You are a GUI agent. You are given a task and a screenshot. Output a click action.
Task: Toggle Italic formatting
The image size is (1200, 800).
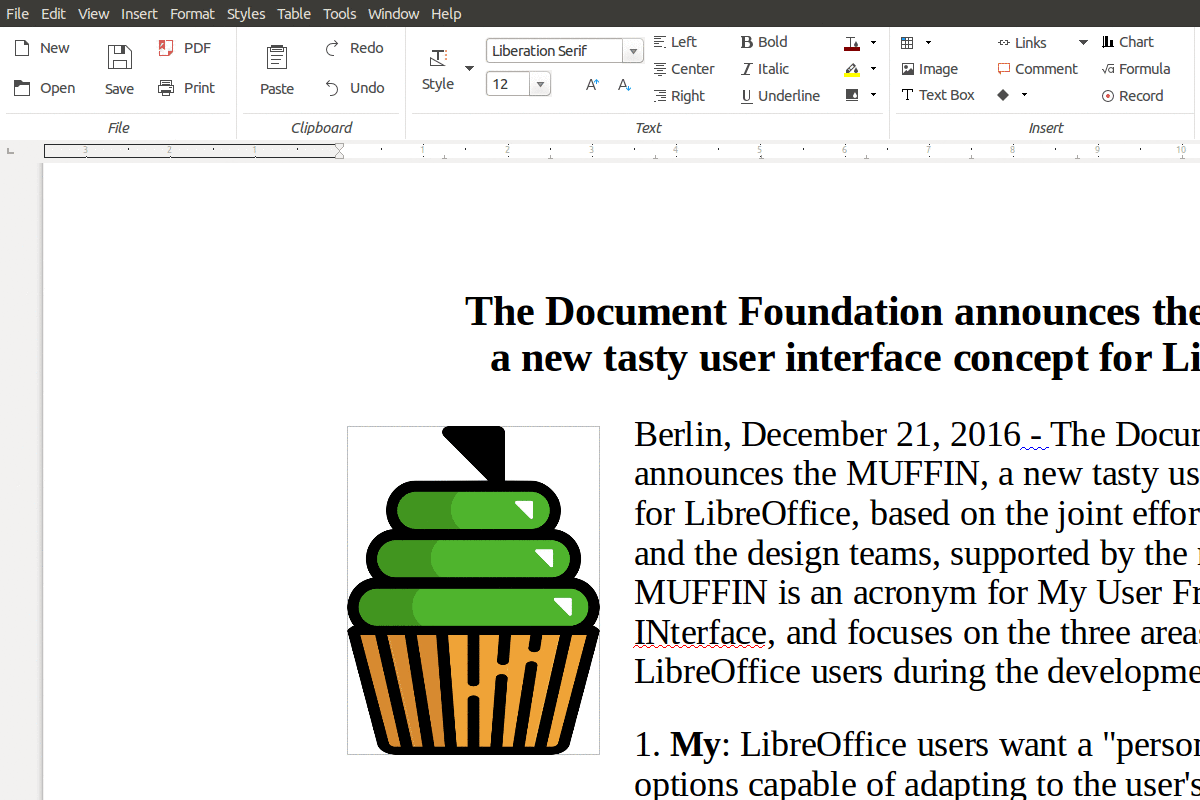765,69
